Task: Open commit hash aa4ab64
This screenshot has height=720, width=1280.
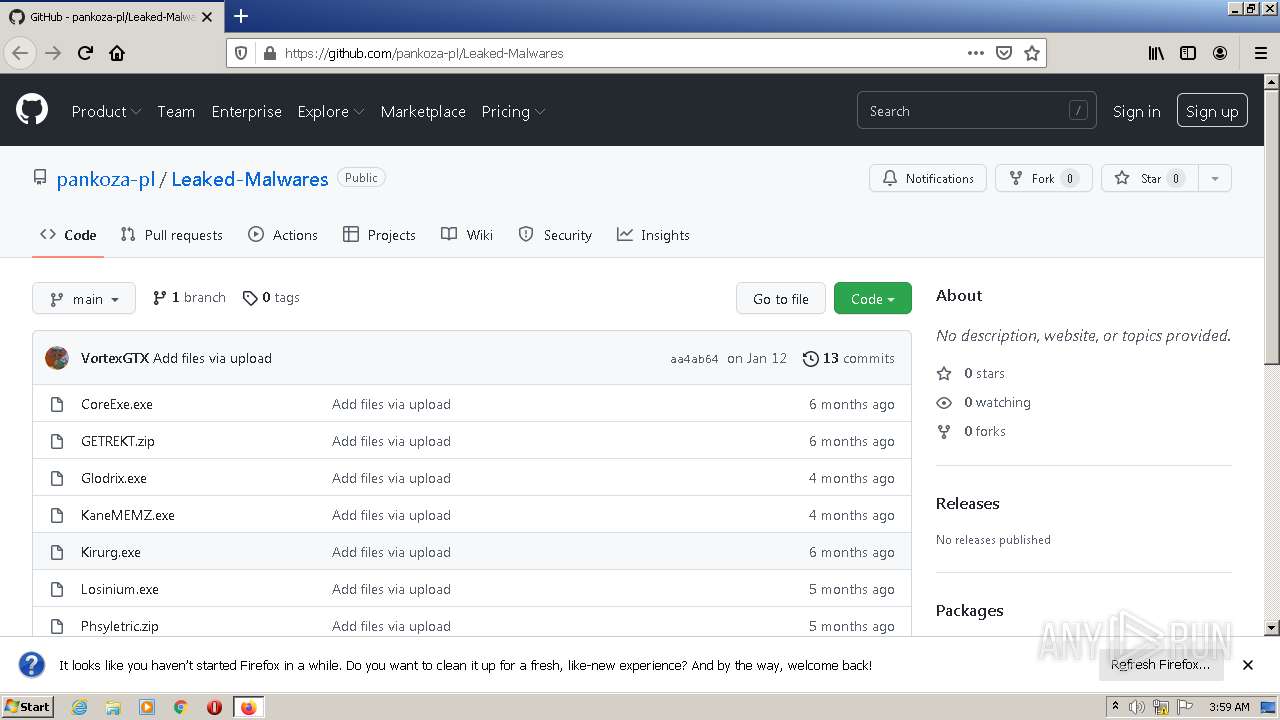Action: tap(694, 359)
